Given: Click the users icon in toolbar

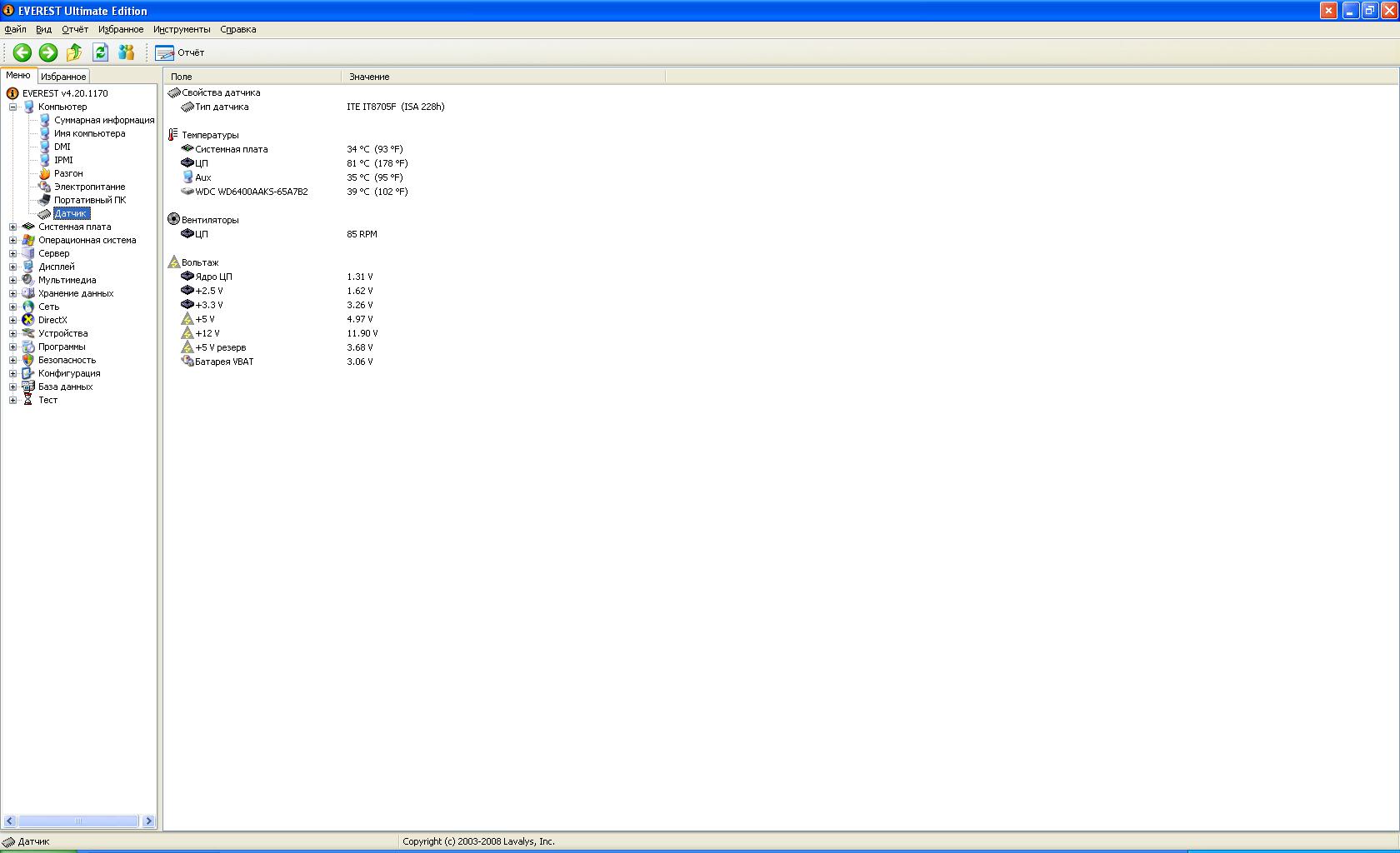Looking at the screenshot, I should pos(126,52).
